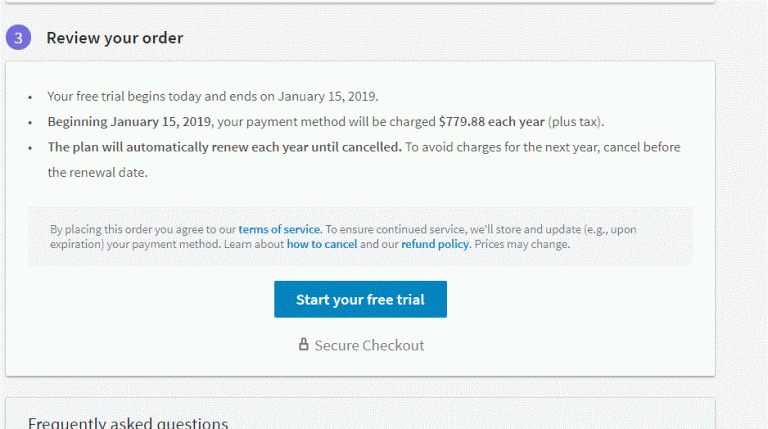Click the free trial begins today sentence
Image resolution: width=768 pixels, height=429 pixels.
click(x=213, y=96)
